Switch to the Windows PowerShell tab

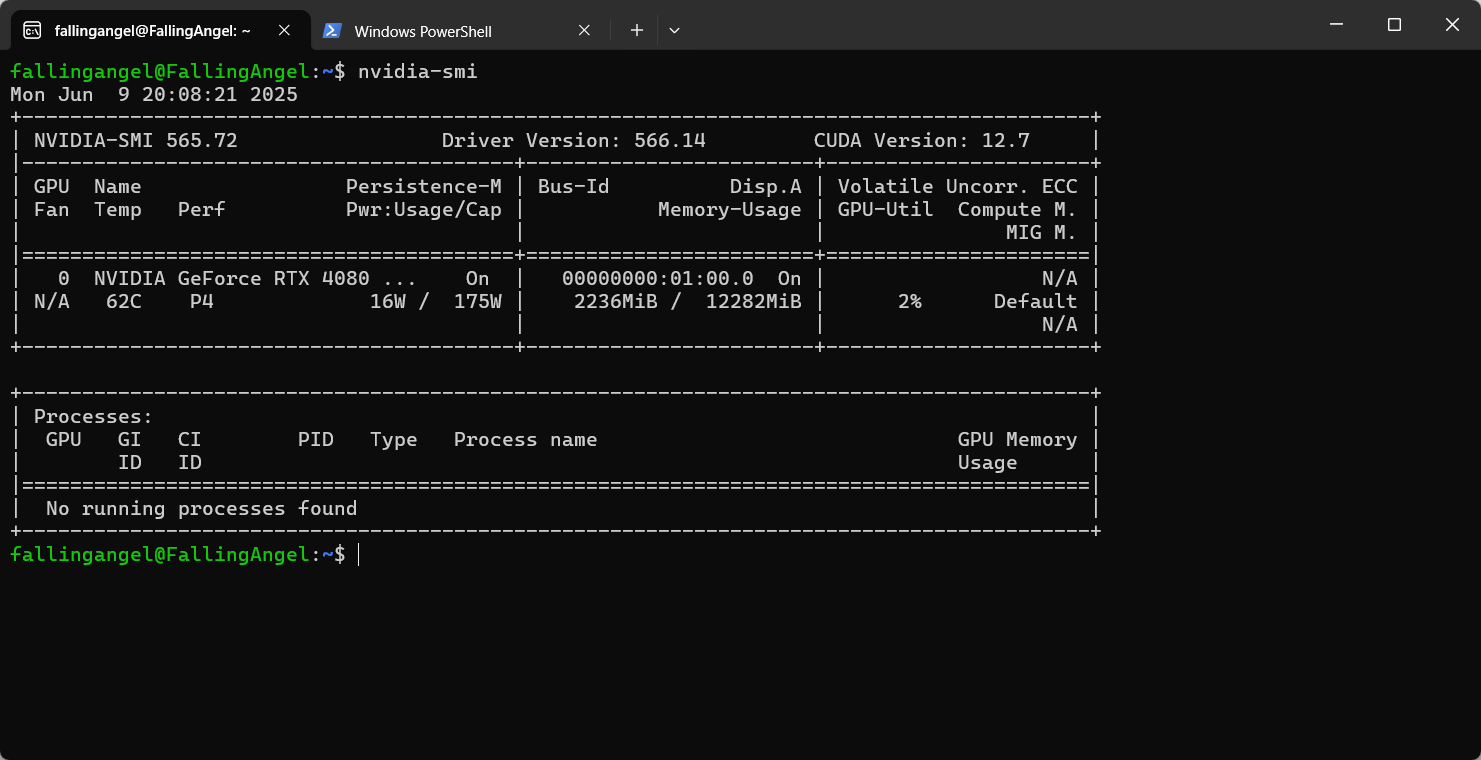(x=458, y=31)
